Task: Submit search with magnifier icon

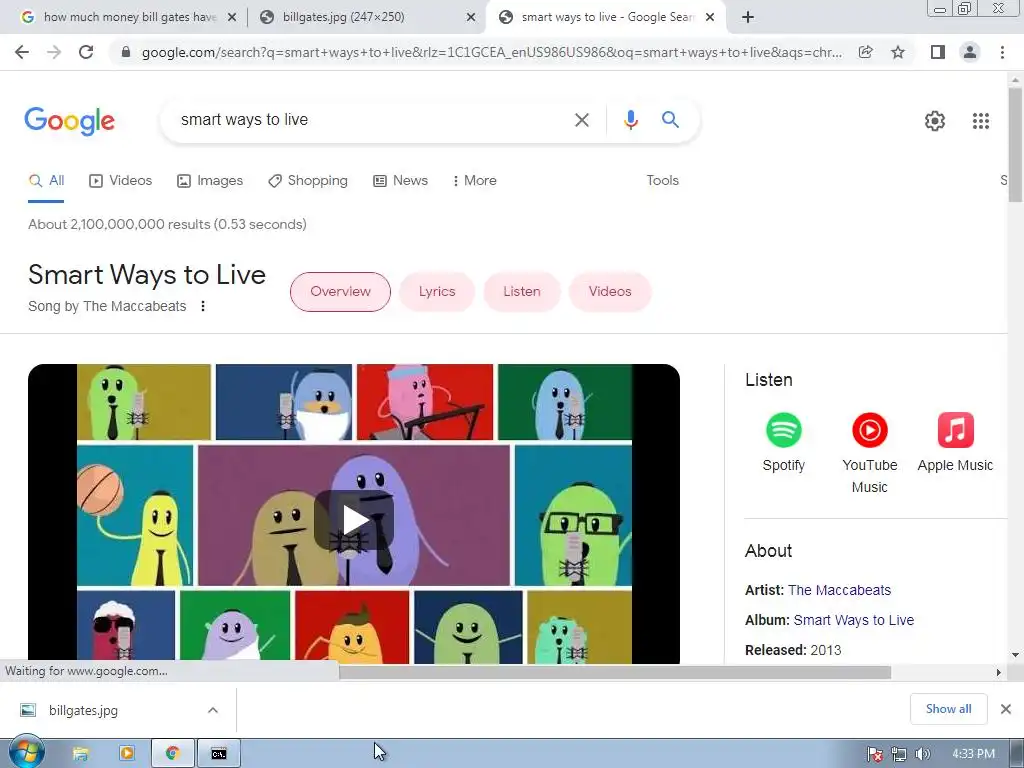Action: coord(670,120)
